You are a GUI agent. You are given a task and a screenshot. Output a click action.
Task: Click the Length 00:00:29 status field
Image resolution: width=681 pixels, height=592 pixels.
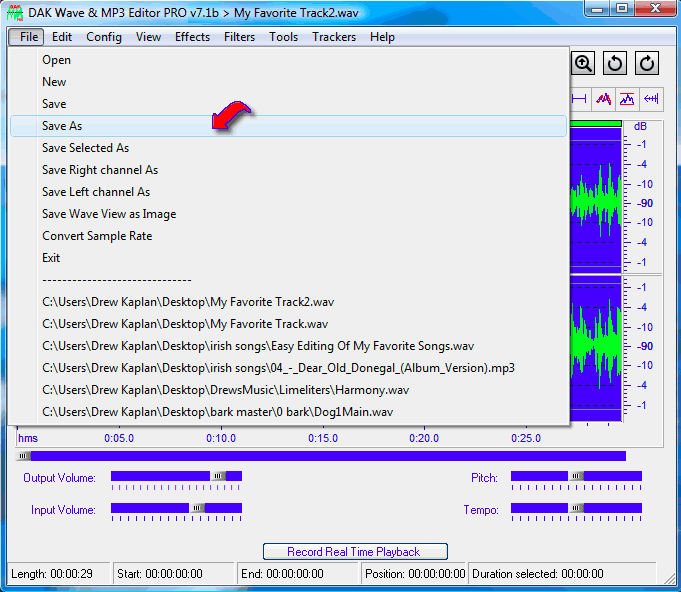click(x=59, y=574)
